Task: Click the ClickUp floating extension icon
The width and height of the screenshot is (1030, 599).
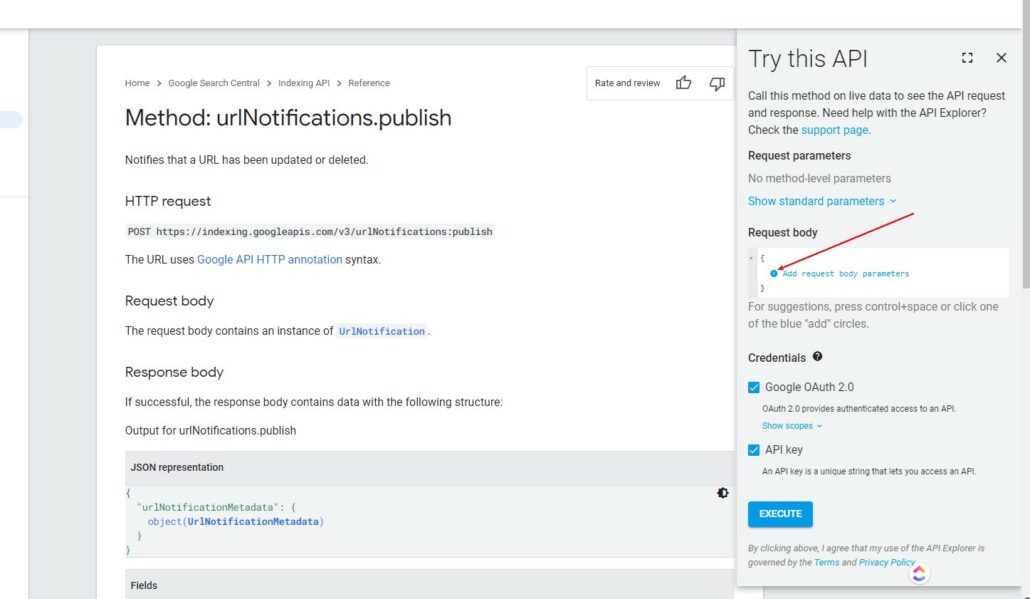Action: pyautogui.click(x=919, y=573)
